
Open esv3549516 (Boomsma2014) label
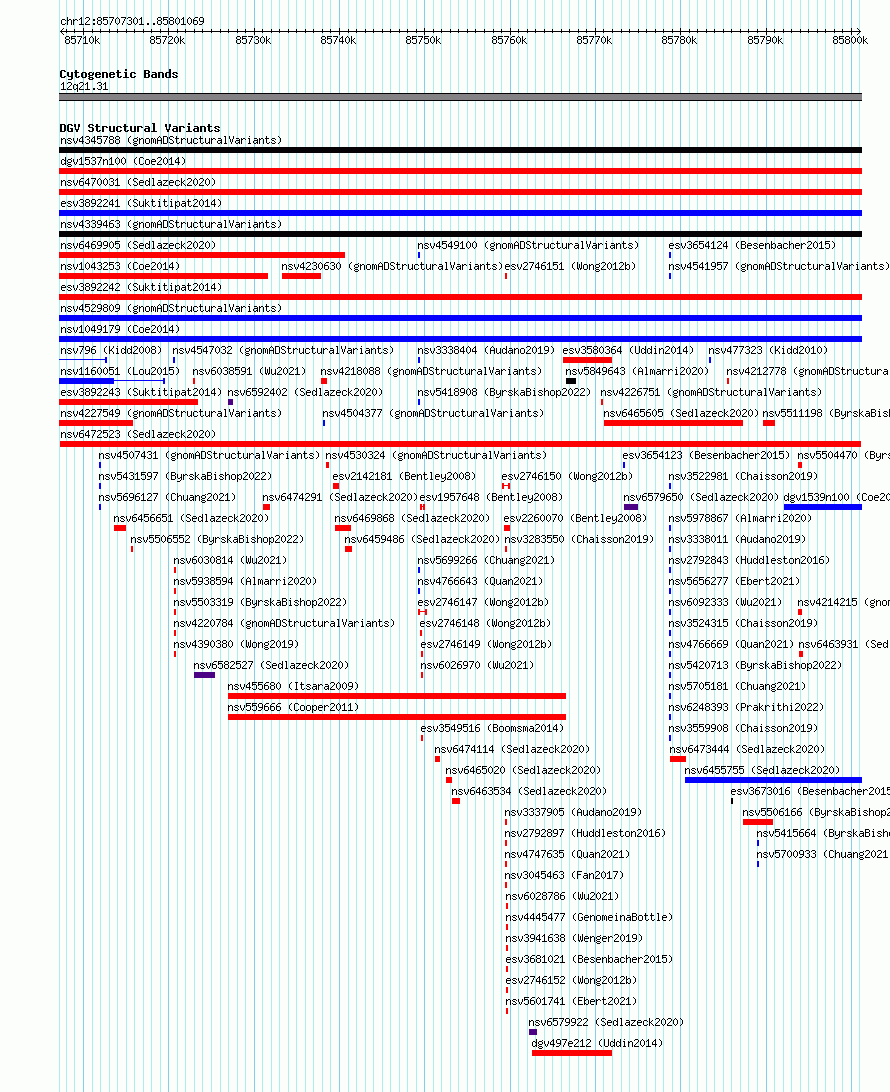492,728
